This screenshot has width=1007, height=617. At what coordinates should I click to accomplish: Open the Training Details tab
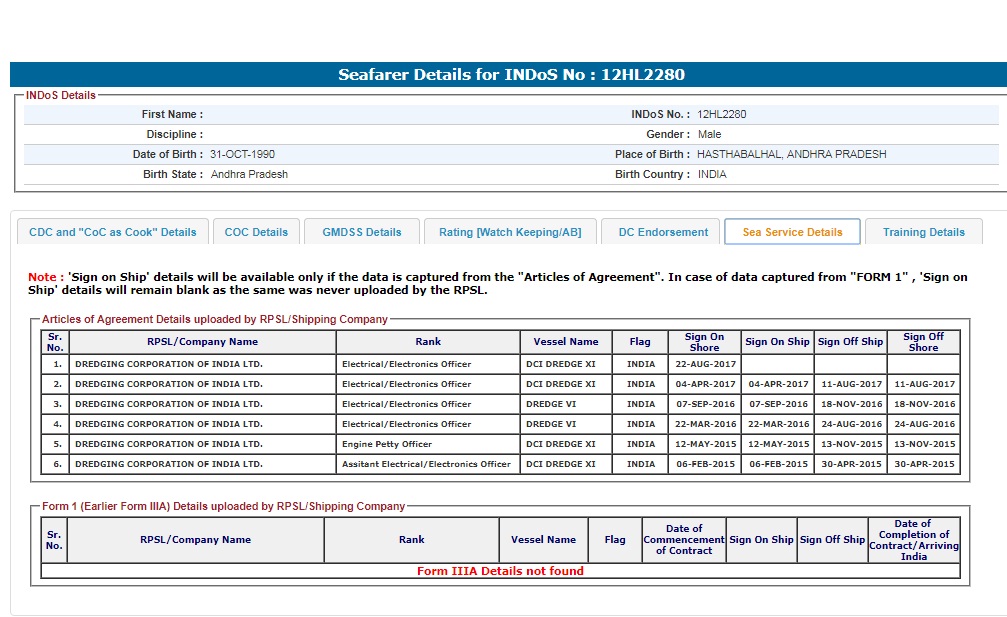[923, 232]
